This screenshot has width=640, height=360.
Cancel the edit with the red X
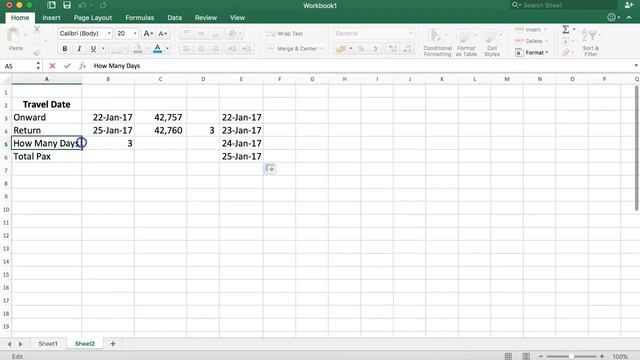tap(52, 66)
